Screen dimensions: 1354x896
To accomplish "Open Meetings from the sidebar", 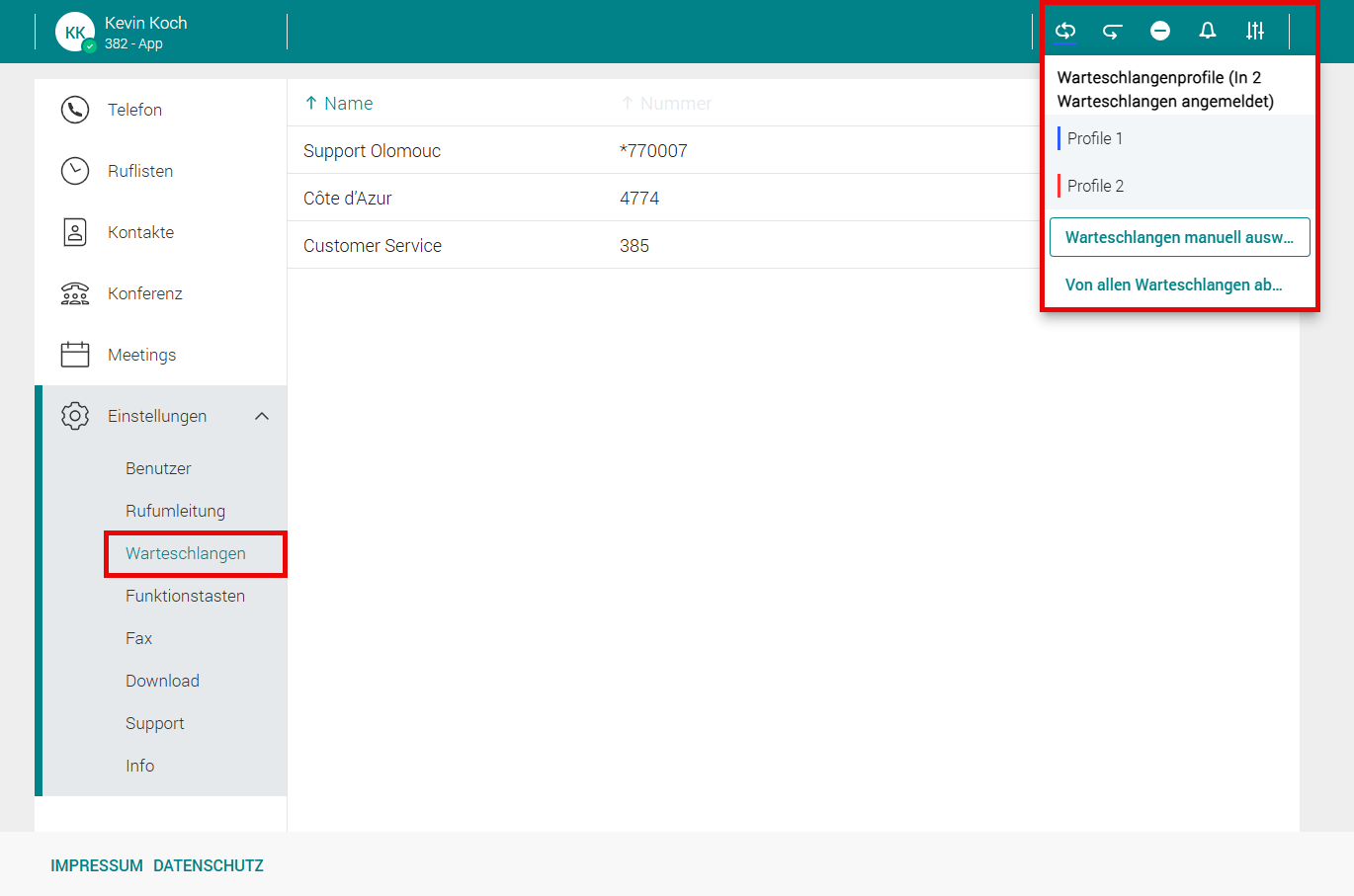I will (x=141, y=355).
